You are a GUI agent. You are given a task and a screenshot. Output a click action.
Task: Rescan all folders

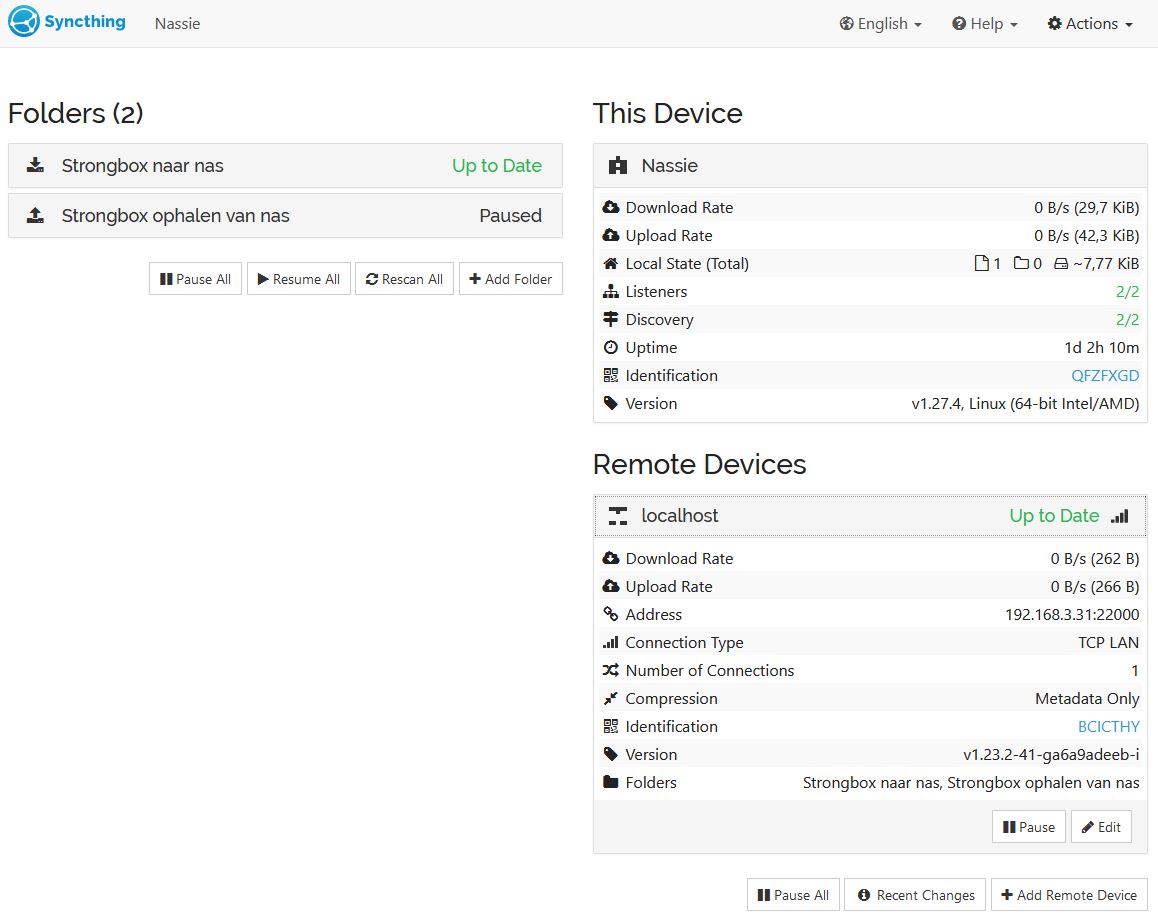(x=404, y=278)
